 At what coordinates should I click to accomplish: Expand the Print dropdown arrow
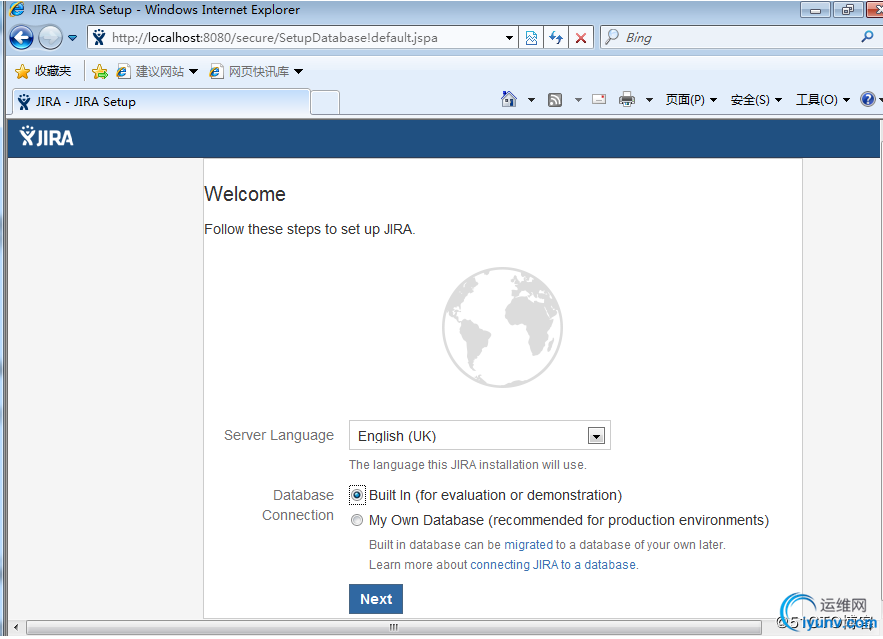coord(649,100)
